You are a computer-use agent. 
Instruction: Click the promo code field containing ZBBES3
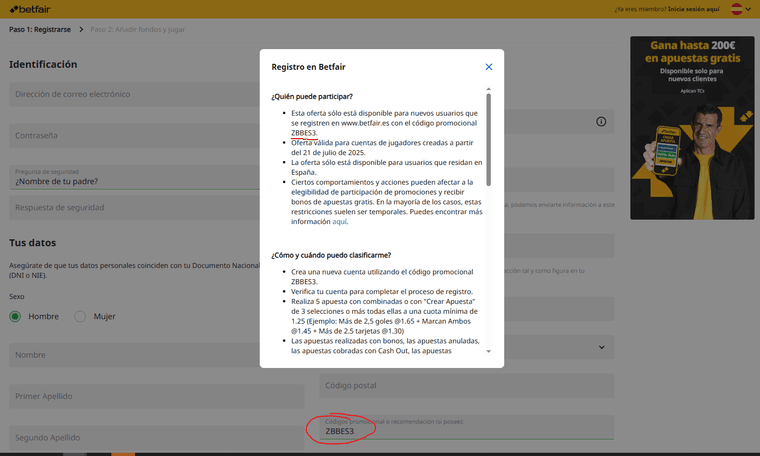pyautogui.click(x=466, y=427)
